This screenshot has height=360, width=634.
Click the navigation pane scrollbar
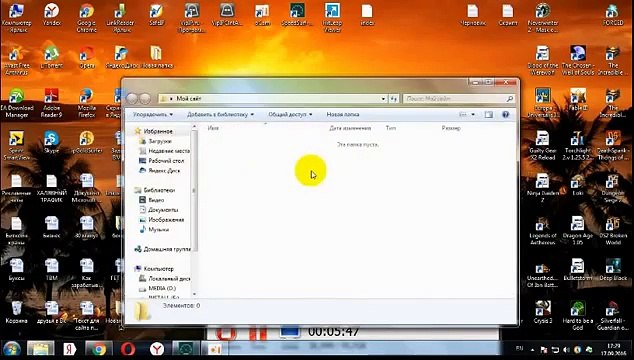pyautogui.click(x=194, y=190)
